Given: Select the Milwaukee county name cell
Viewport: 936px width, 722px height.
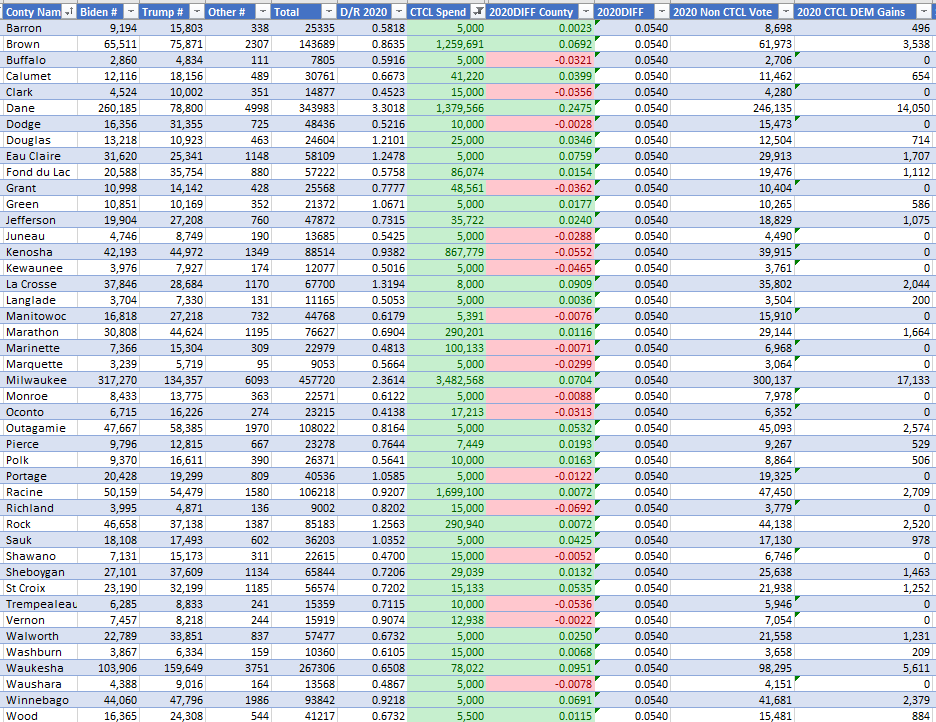Looking at the screenshot, I should (x=39, y=380).
